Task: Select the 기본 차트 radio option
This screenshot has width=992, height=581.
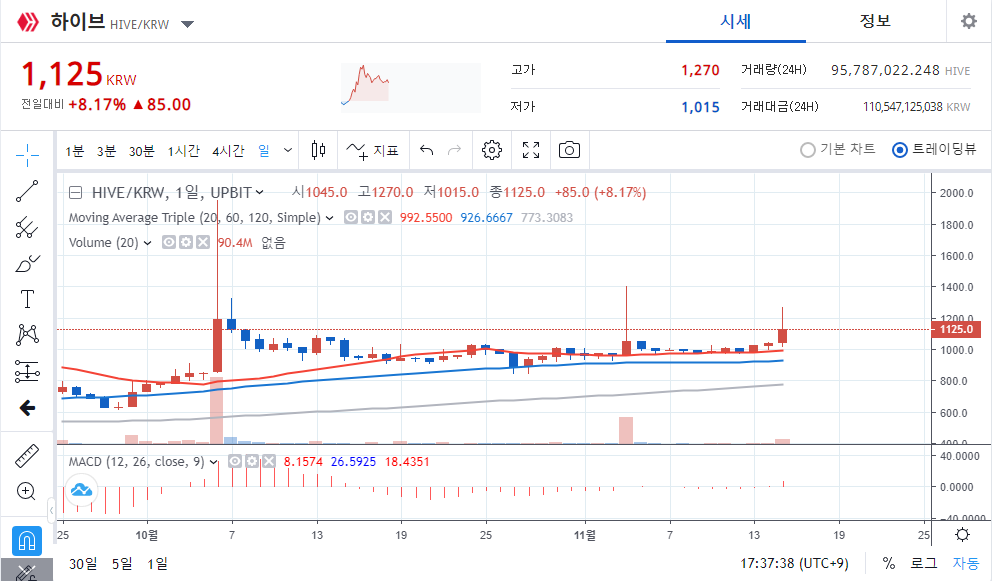Action: point(838,149)
